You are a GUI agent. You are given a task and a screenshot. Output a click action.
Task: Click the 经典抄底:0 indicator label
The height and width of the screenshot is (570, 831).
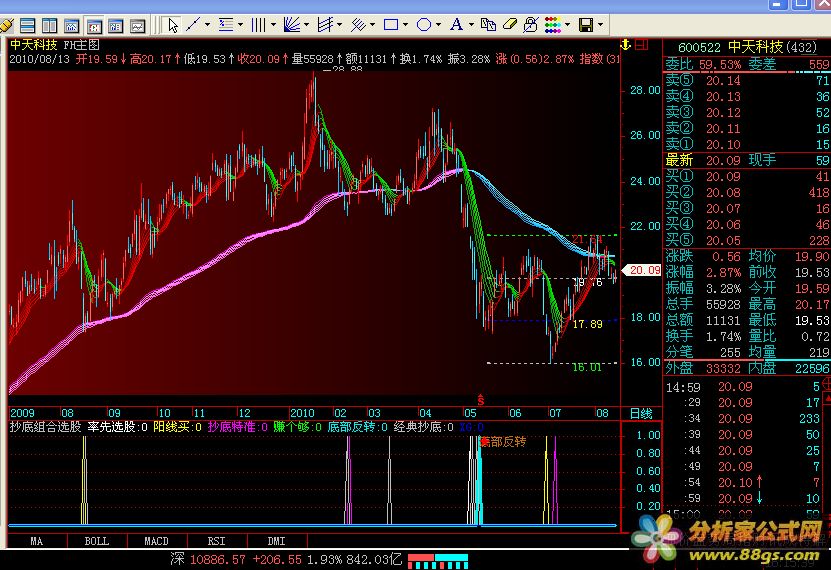point(423,427)
